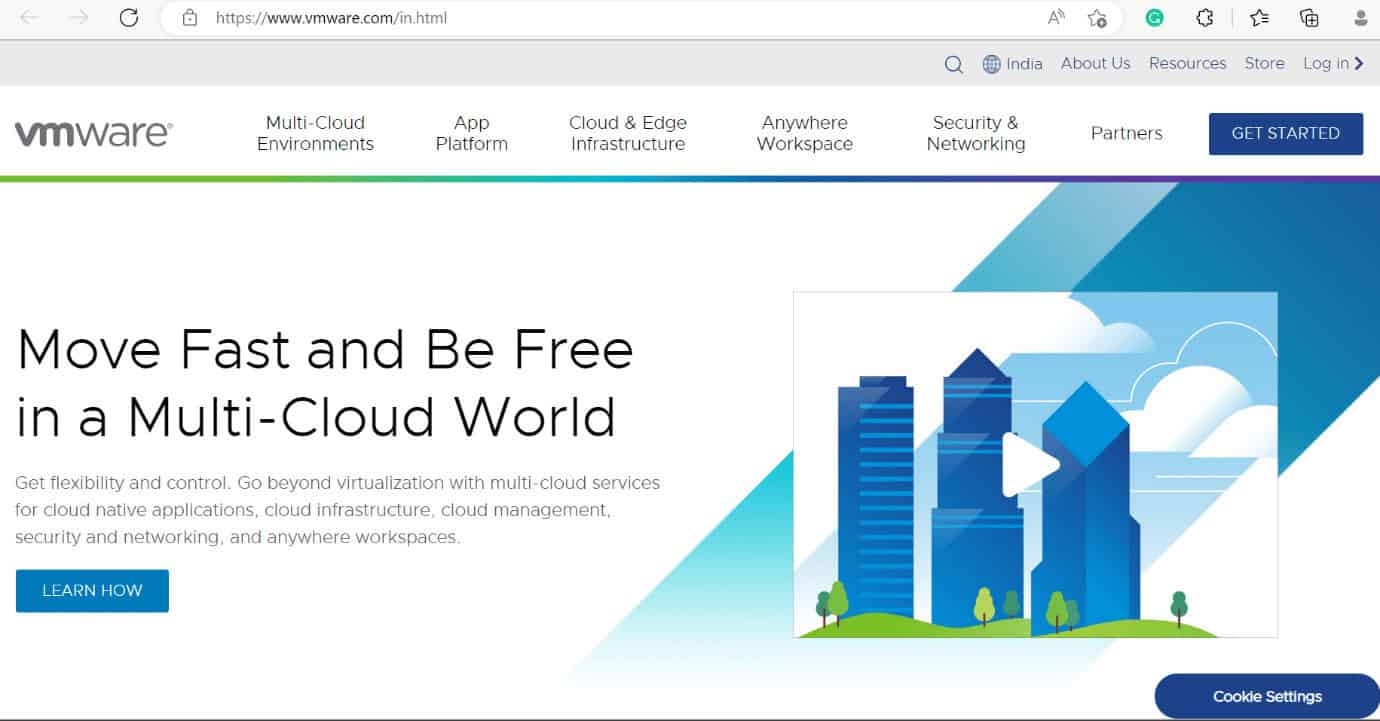
Task: Open the Grammarly extension icon
Action: (x=1154, y=18)
